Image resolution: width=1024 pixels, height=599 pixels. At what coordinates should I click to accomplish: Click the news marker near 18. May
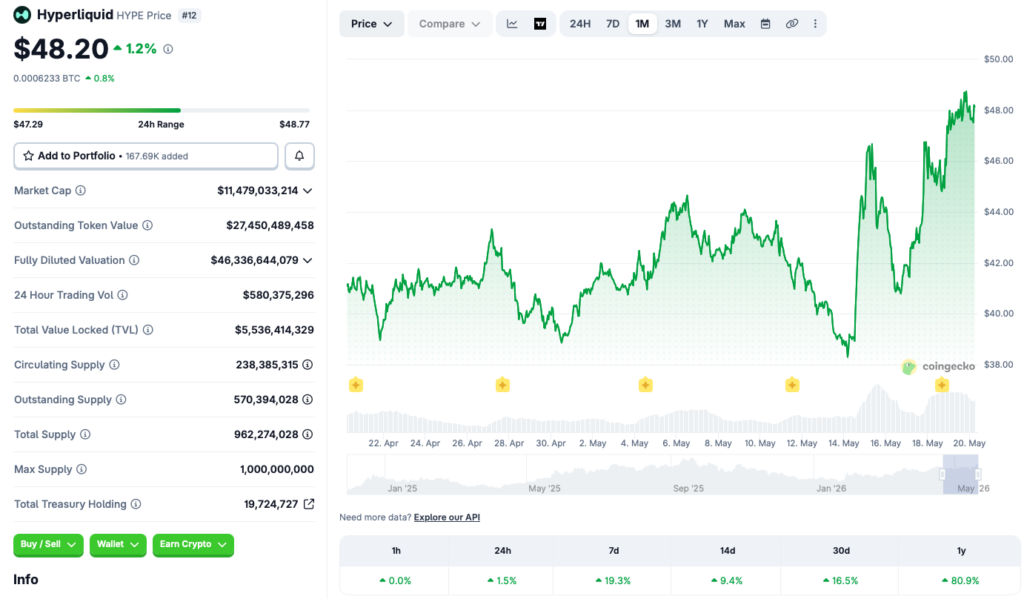tap(942, 385)
